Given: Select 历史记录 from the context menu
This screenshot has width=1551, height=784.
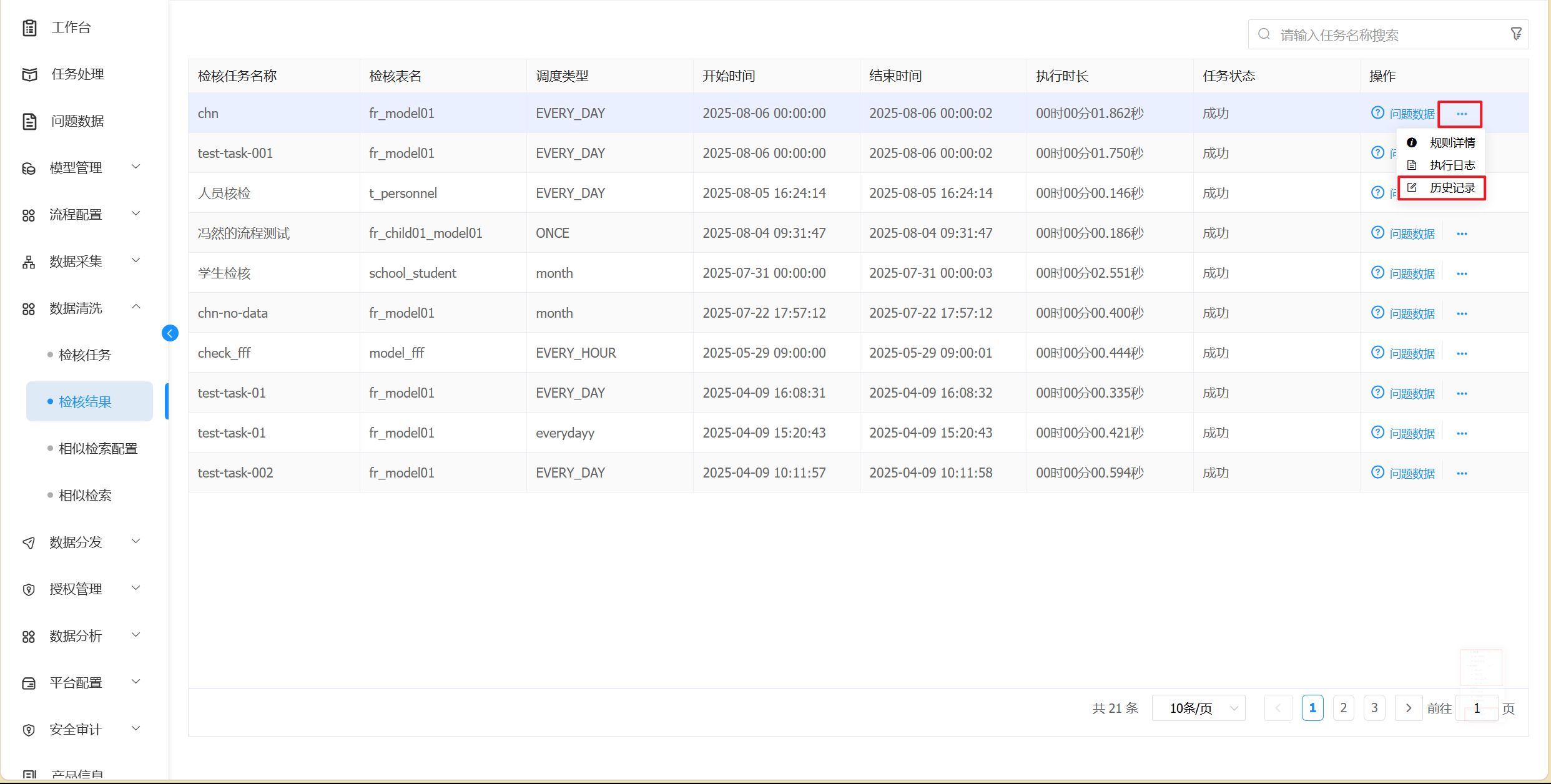Looking at the screenshot, I should tap(1451, 188).
